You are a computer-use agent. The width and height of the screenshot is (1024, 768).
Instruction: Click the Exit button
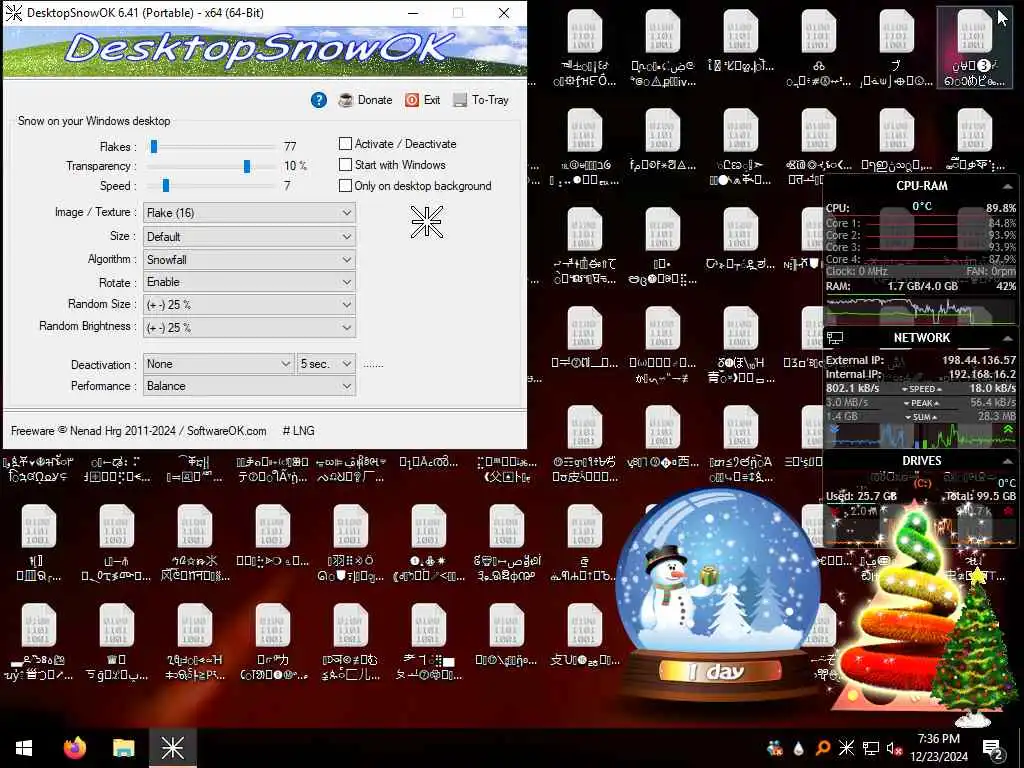[423, 100]
